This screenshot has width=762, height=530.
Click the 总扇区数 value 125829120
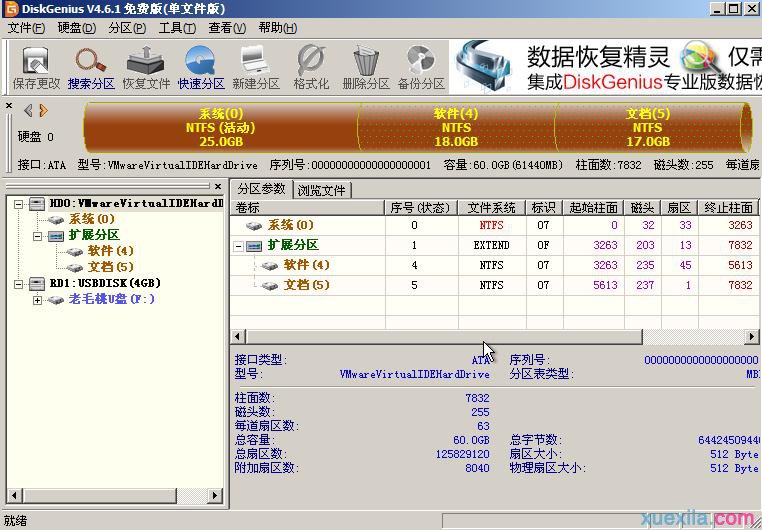(x=463, y=454)
